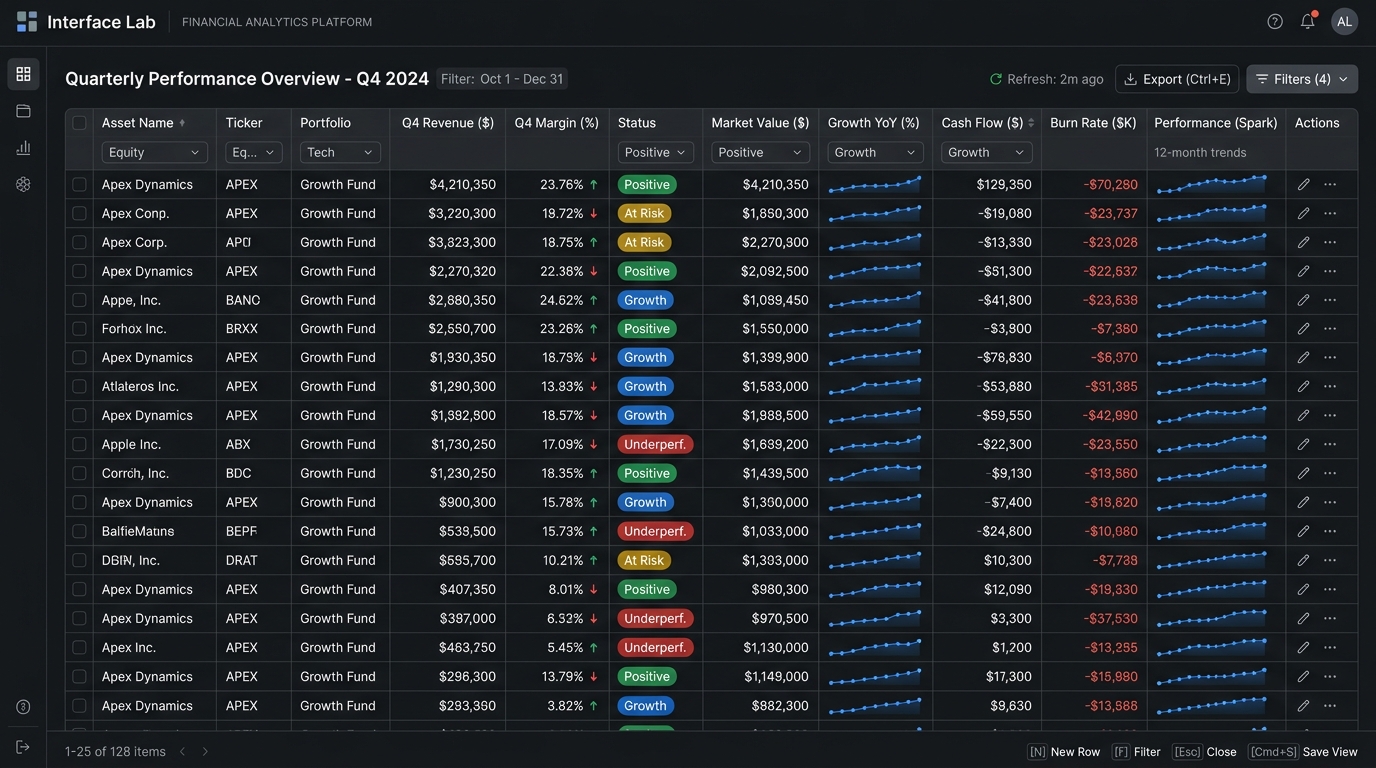Open more actions for Corrch, Inc. row
Screen dimensions: 1376x768
(1330, 473)
